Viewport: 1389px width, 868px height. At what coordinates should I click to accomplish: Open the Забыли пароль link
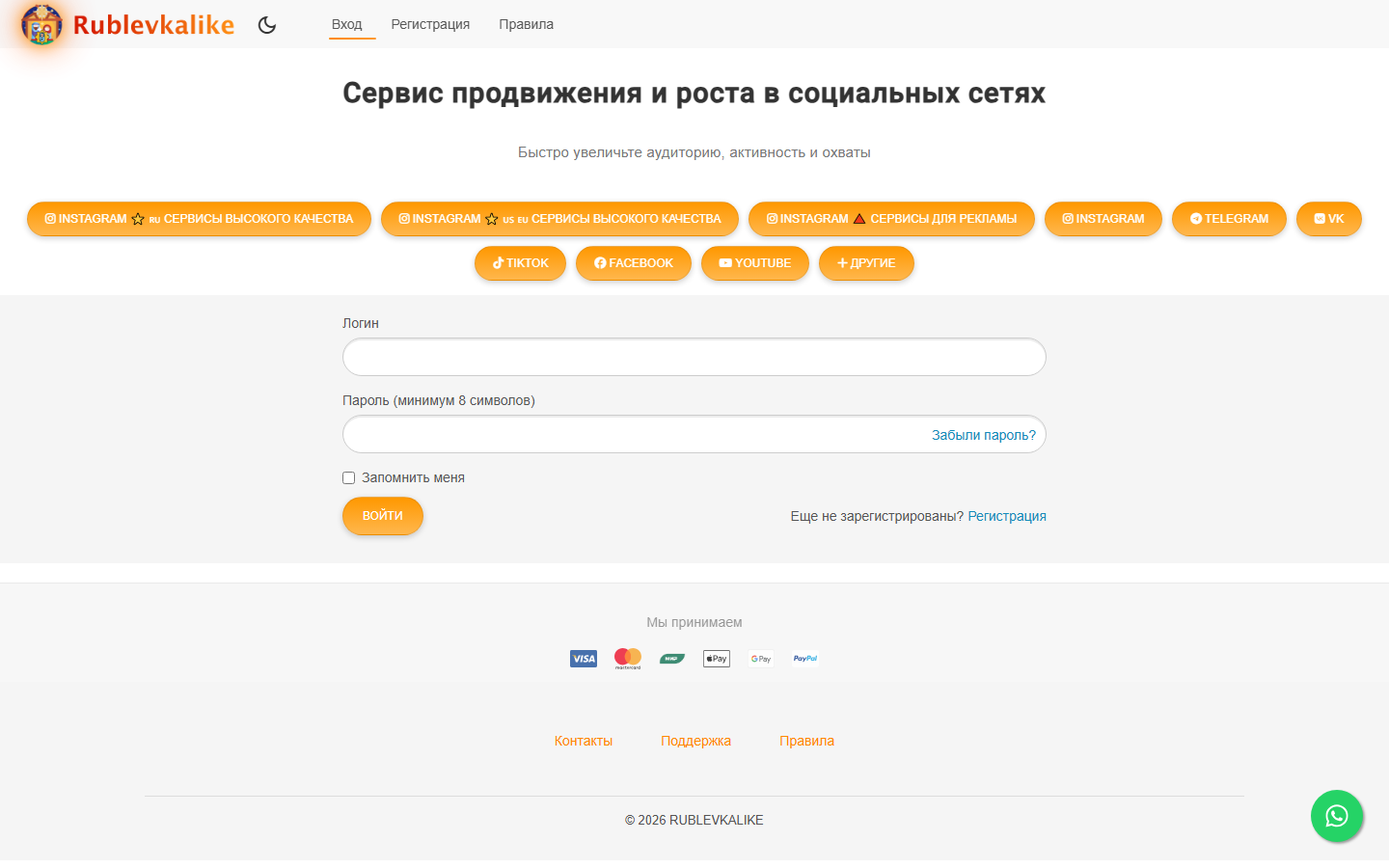coord(982,435)
